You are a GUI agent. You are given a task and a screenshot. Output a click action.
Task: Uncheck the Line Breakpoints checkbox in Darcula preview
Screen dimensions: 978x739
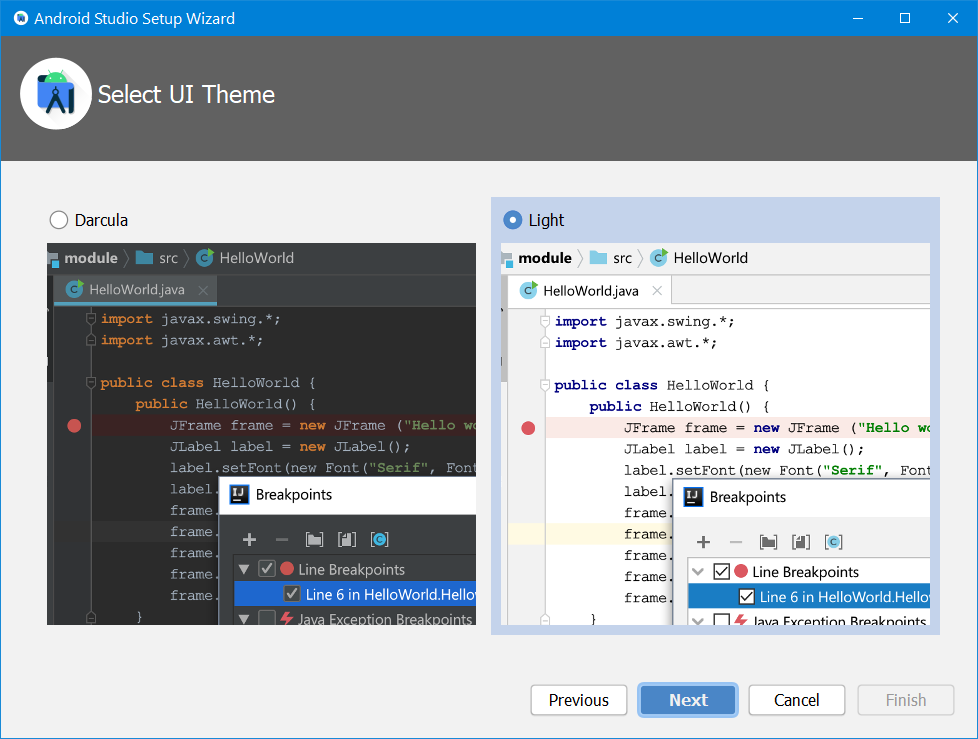pyautogui.click(x=266, y=568)
